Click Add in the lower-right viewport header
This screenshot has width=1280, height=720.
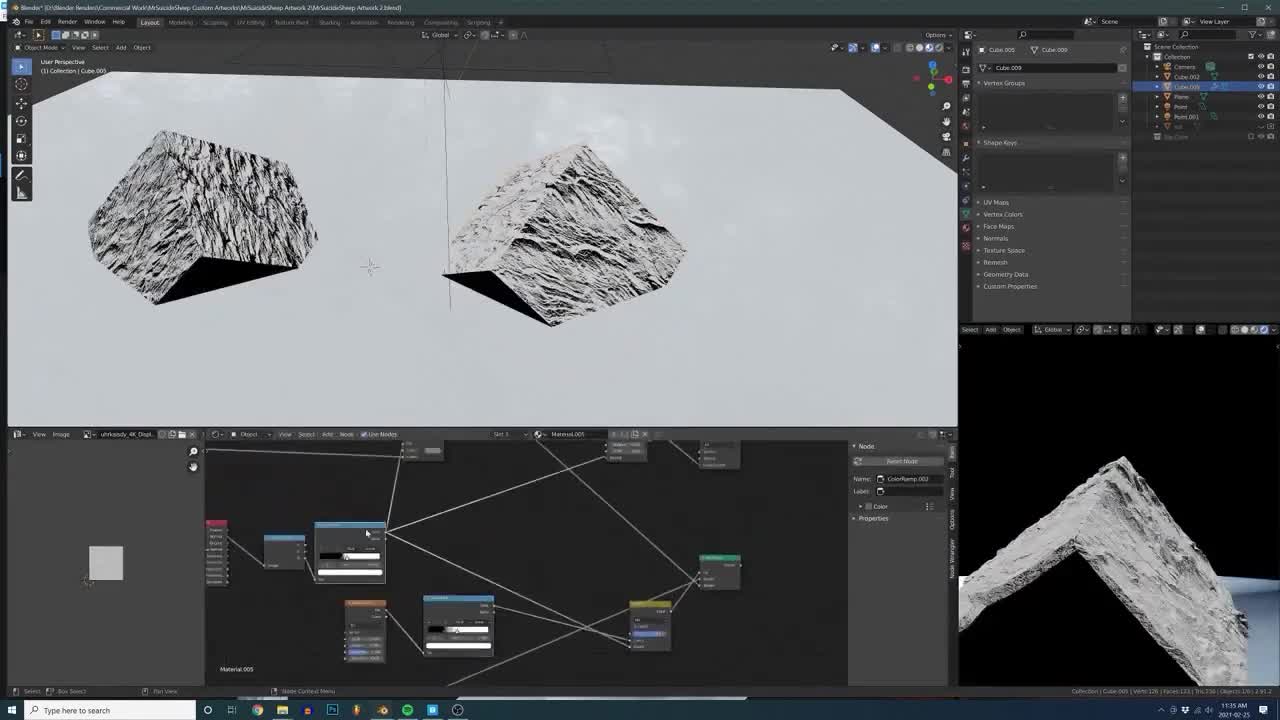click(x=990, y=329)
